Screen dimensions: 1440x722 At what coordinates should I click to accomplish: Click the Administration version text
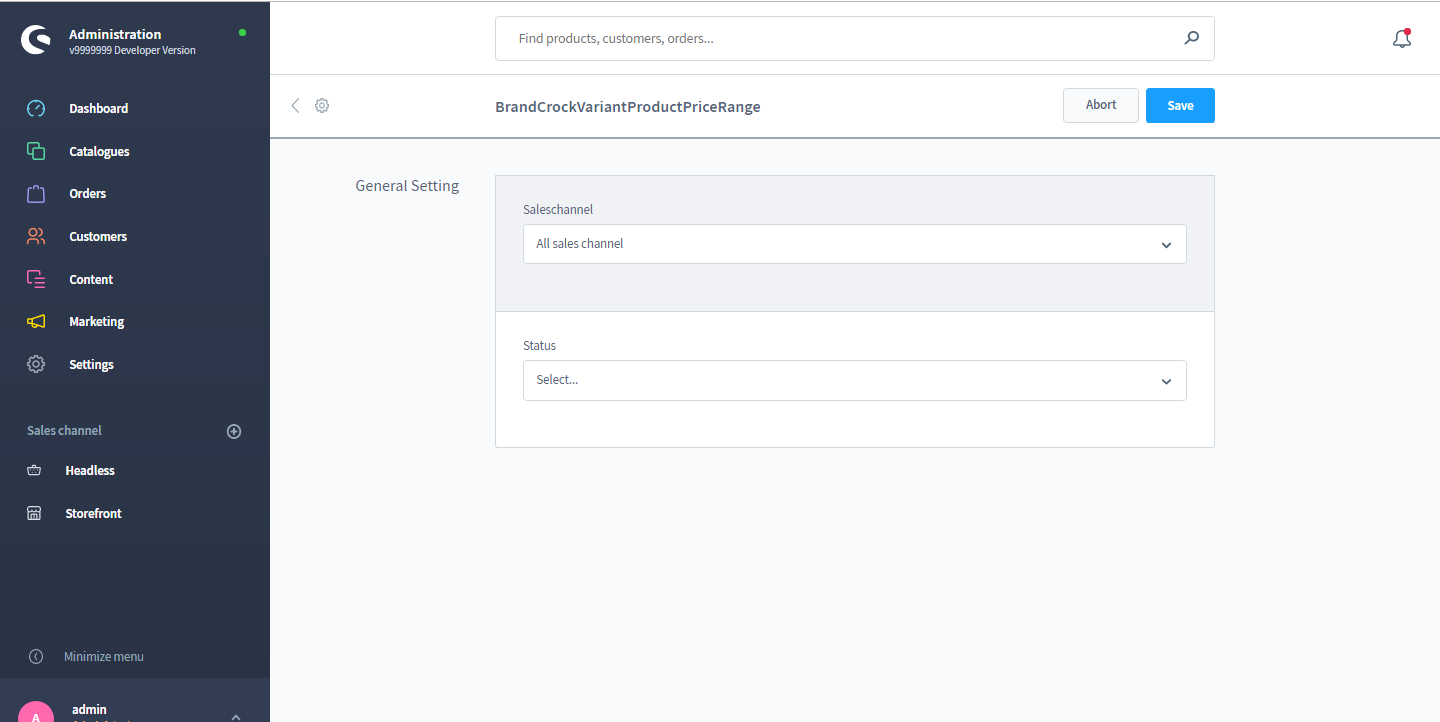132,50
